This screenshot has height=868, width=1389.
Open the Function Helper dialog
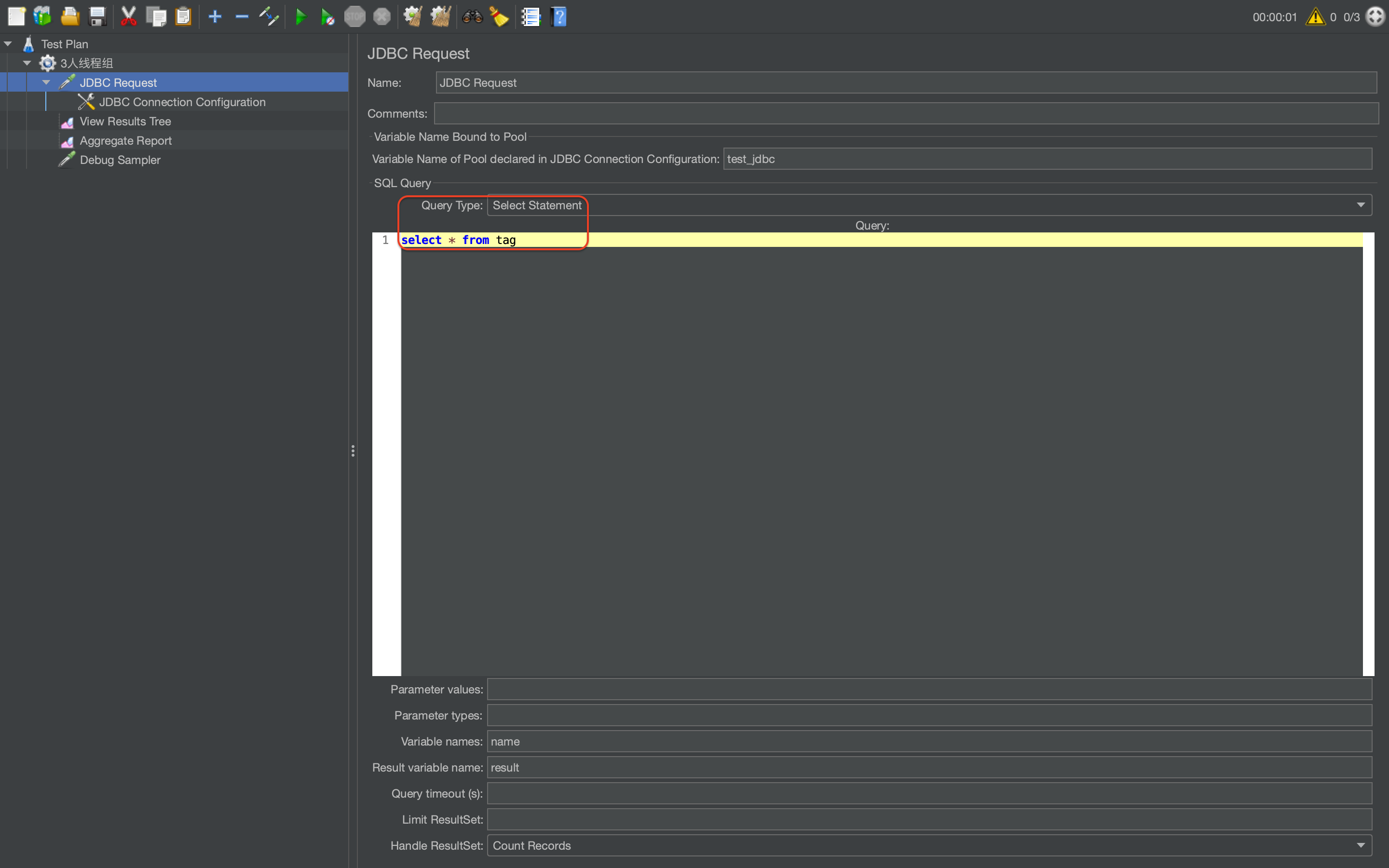point(531,16)
